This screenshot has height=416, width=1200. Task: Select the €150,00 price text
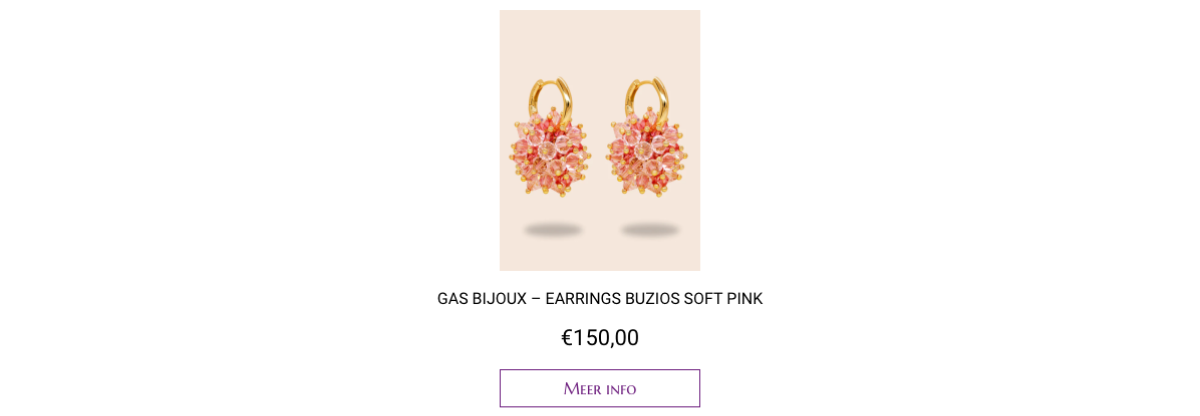tap(600, 338)
